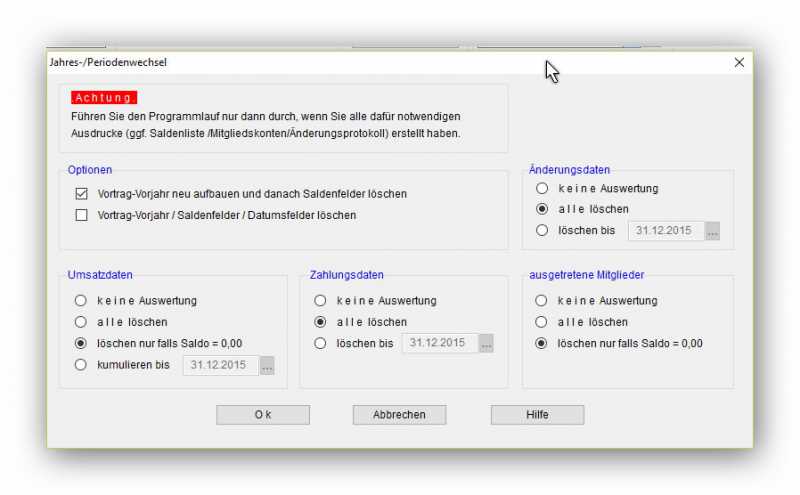Select 'alle löschen' under Änderungsdaten
Image resolution: width=800 pixels, height=495 pixels.
(542, 209)
